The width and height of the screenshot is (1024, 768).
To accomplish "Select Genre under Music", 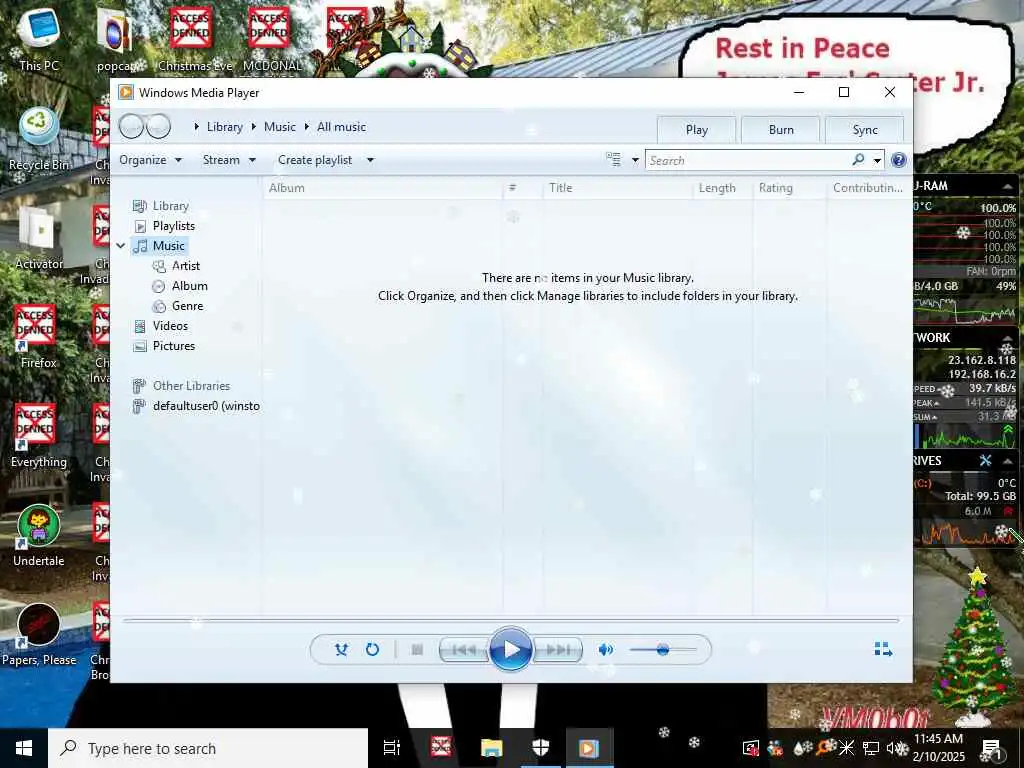I will pyautogui.click(x=178, y=306).
